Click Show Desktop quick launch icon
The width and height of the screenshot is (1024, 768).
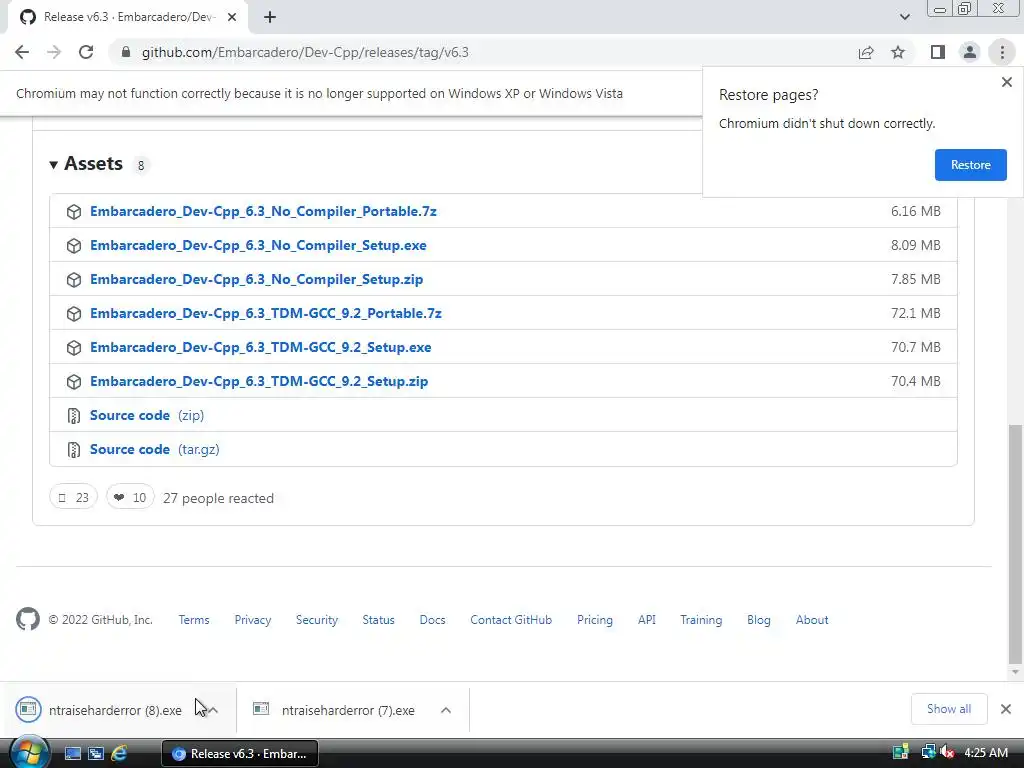click(x=72, y=754)
